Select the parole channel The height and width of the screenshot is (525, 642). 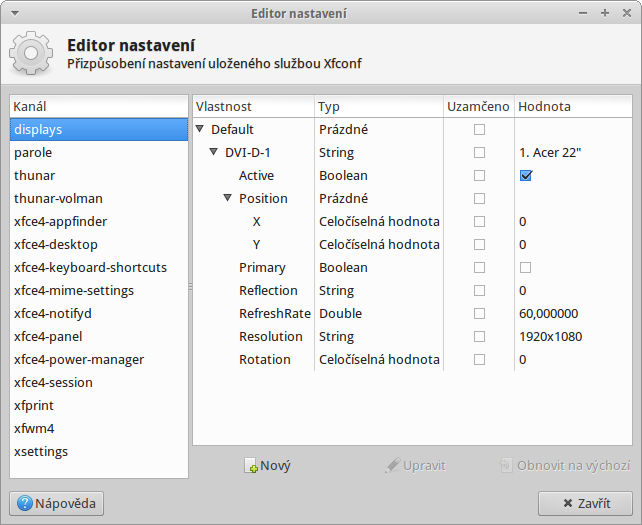99,152
